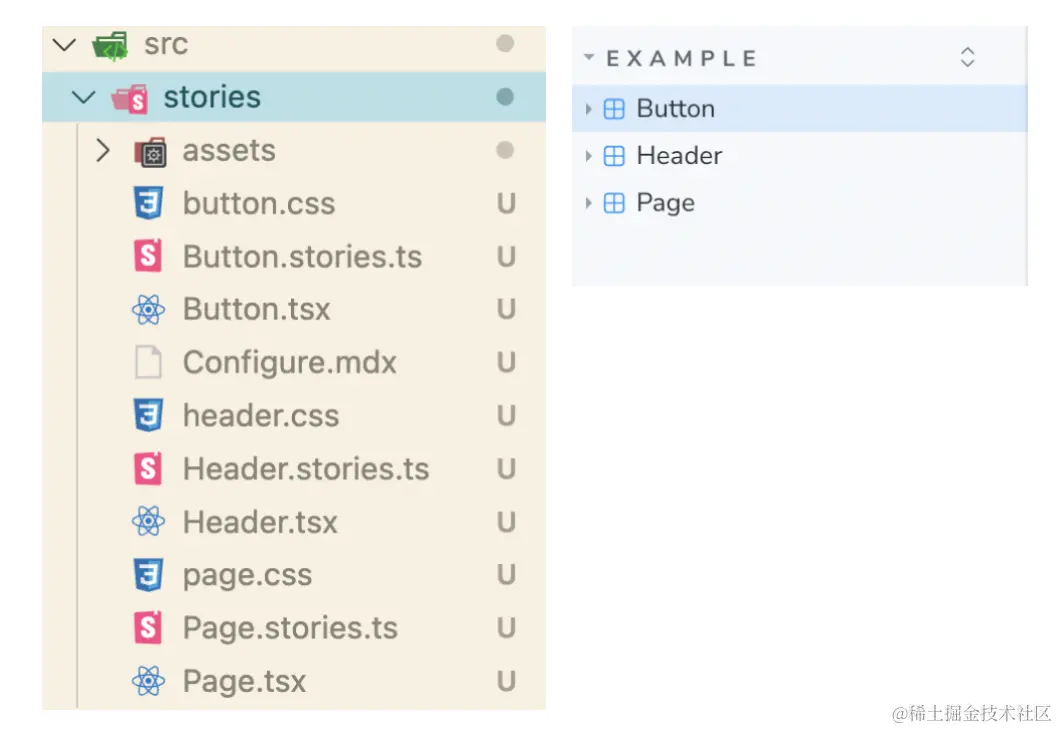Image resolution: width=1058 pixels, height=730 pixels.
Task: Click the React icon beside Header.tsx
Action: click(x=148, y=522)
